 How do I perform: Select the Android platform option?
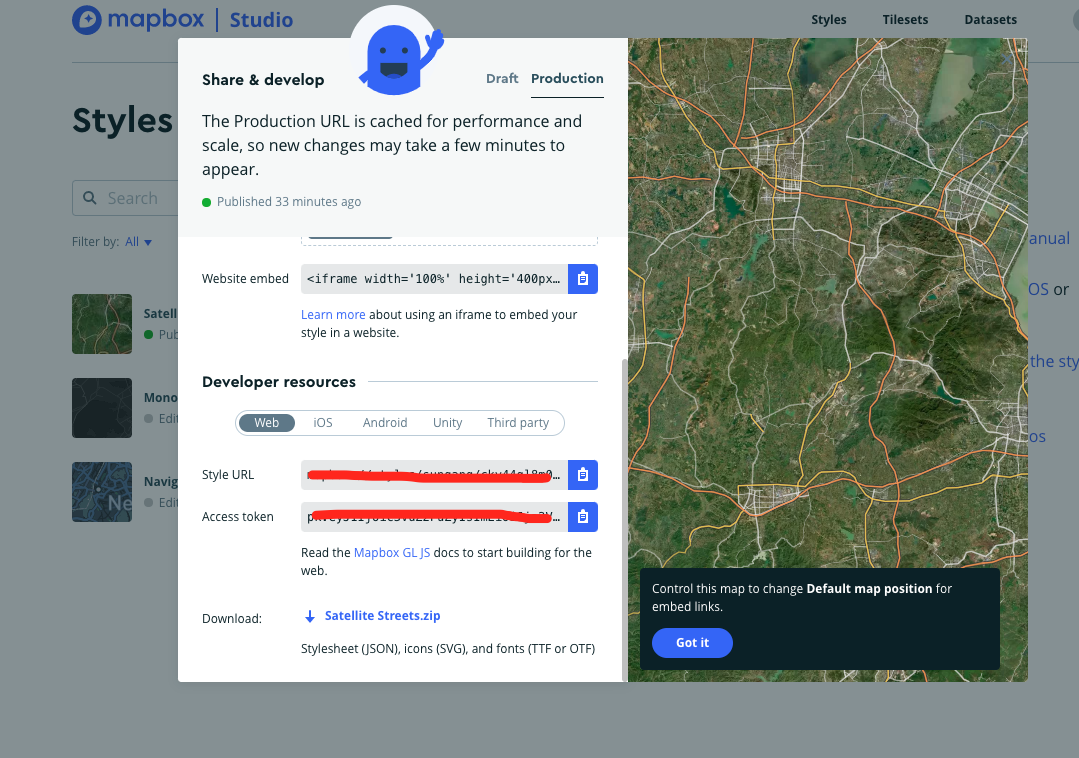tap(385, 422)
